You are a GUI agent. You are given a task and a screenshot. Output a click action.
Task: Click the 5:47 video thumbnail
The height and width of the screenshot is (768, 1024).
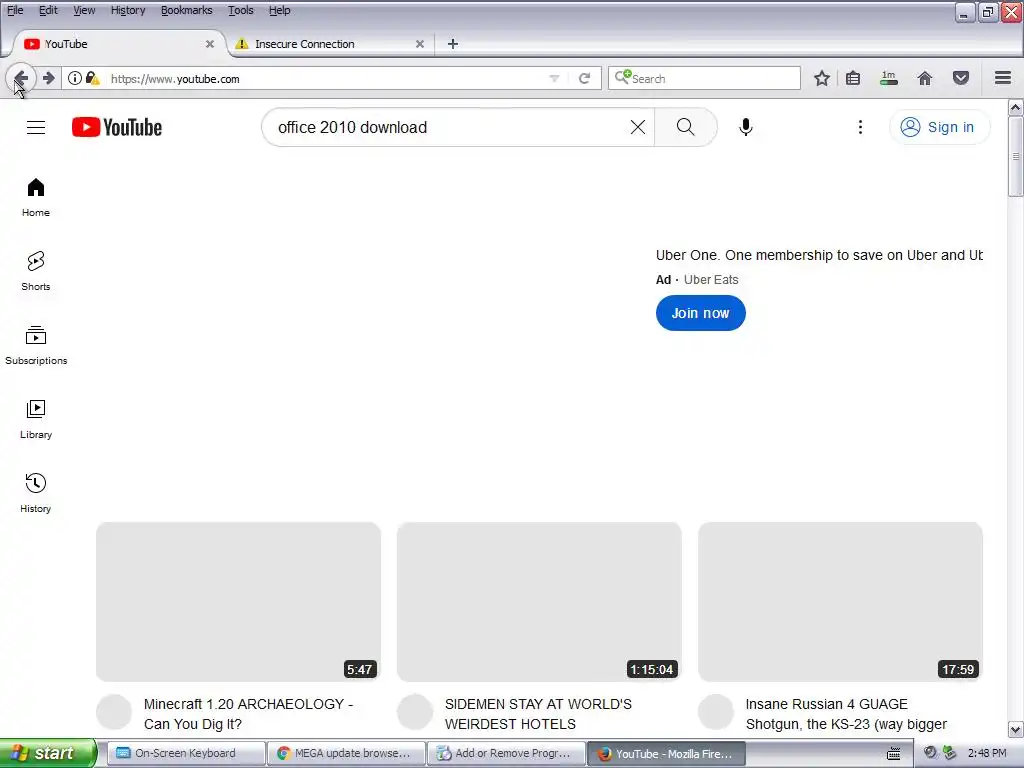pos(238,602)
